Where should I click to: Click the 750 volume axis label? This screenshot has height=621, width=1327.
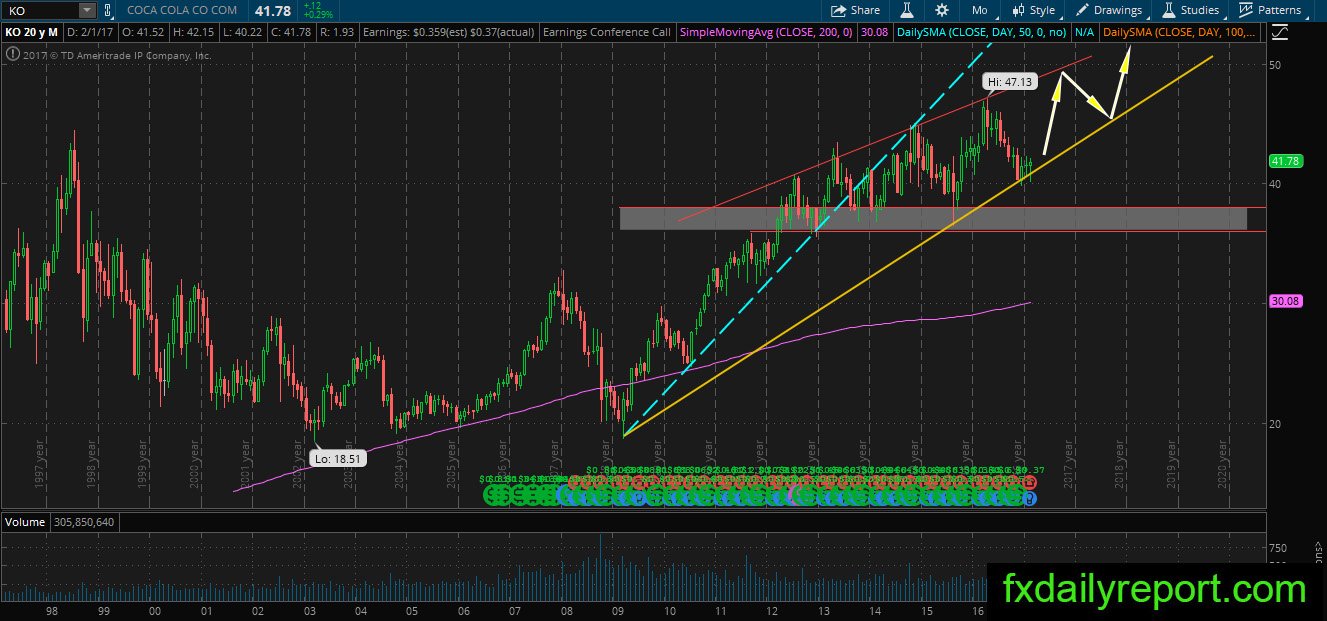click(1279, 548)
